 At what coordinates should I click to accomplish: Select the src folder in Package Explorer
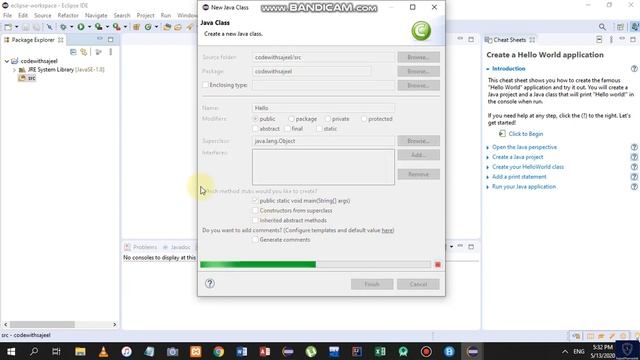(27, 78)
